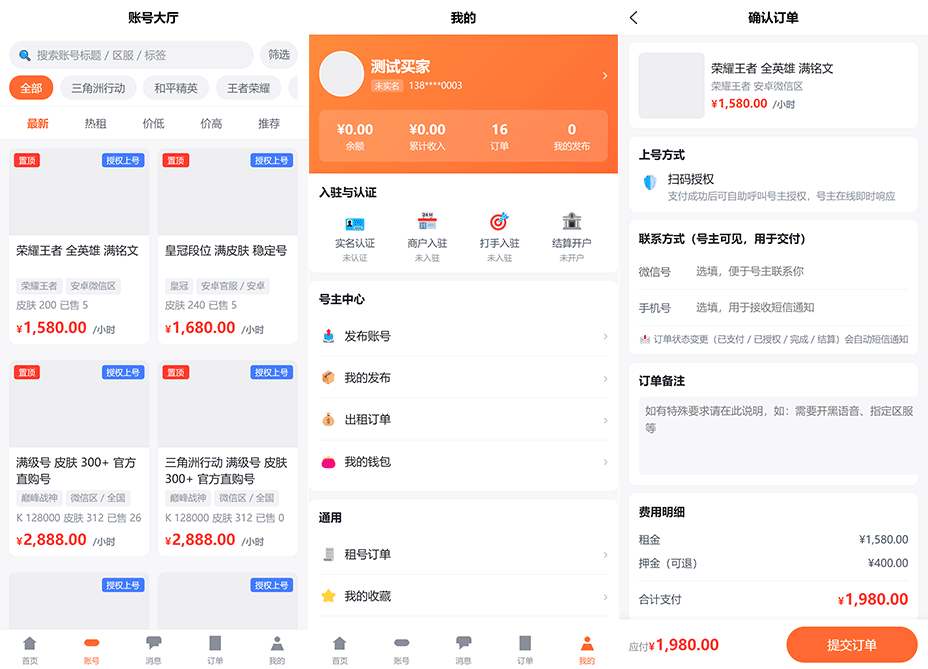928x669 pixels.
Task: Click 合计支付 ¥1,980.00 total
Action: tap(774, 599)
